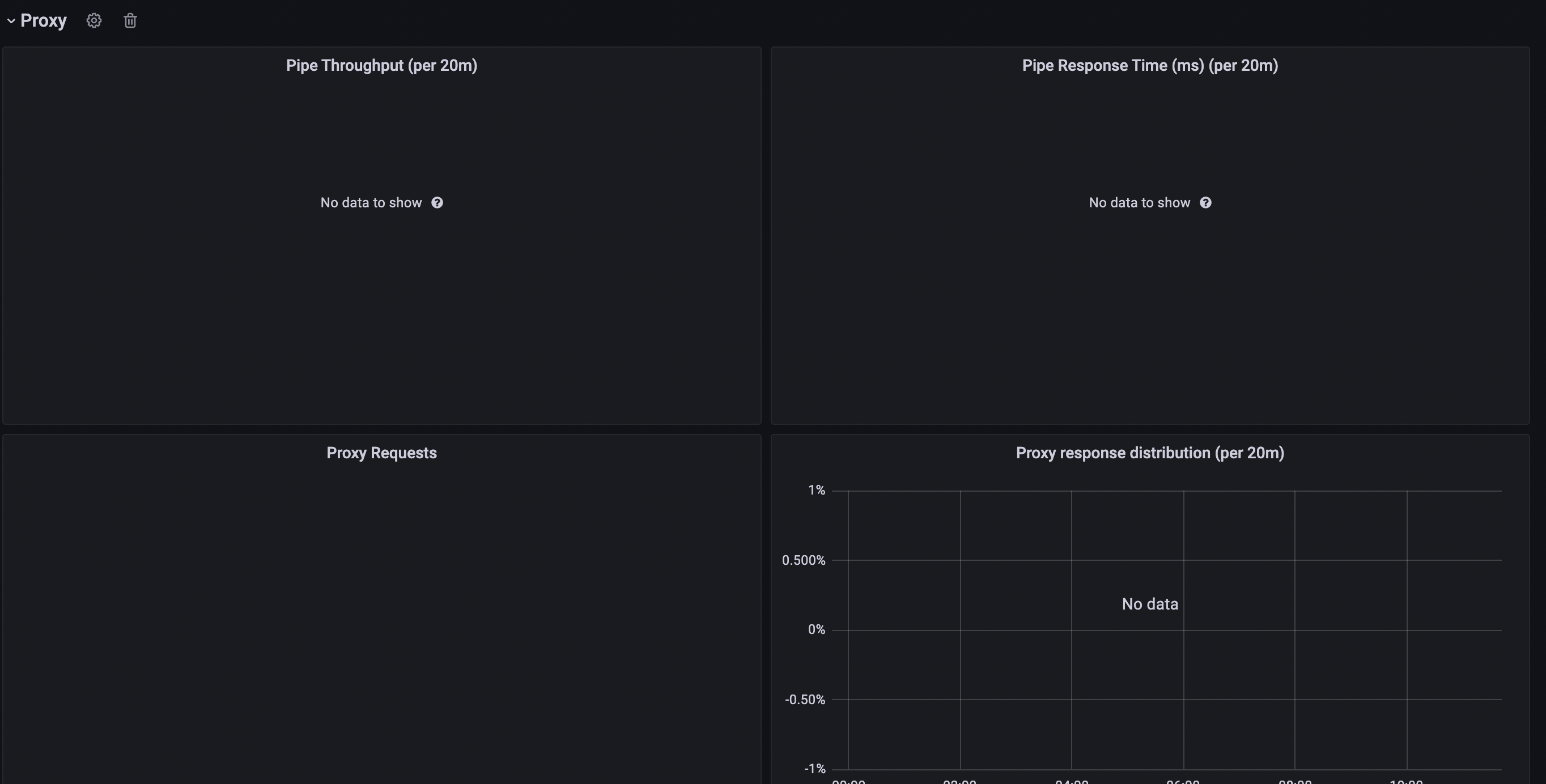Open the Pipe Response Time (ms) panel title menu
The height and width of the screenshot is (784, 1546).
point(1149,65)
